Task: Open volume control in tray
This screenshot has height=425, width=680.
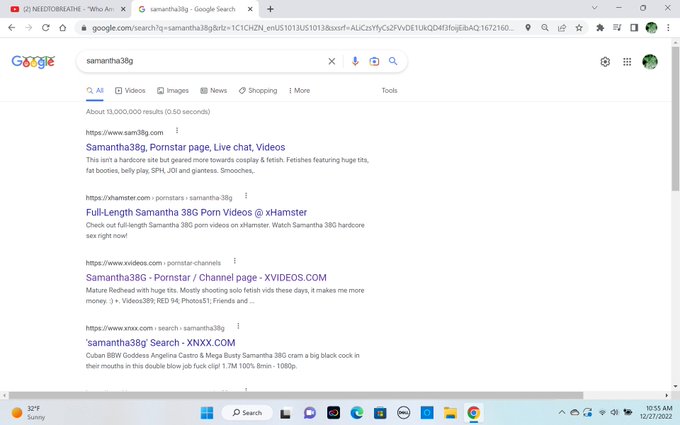Action: [614, 412]
